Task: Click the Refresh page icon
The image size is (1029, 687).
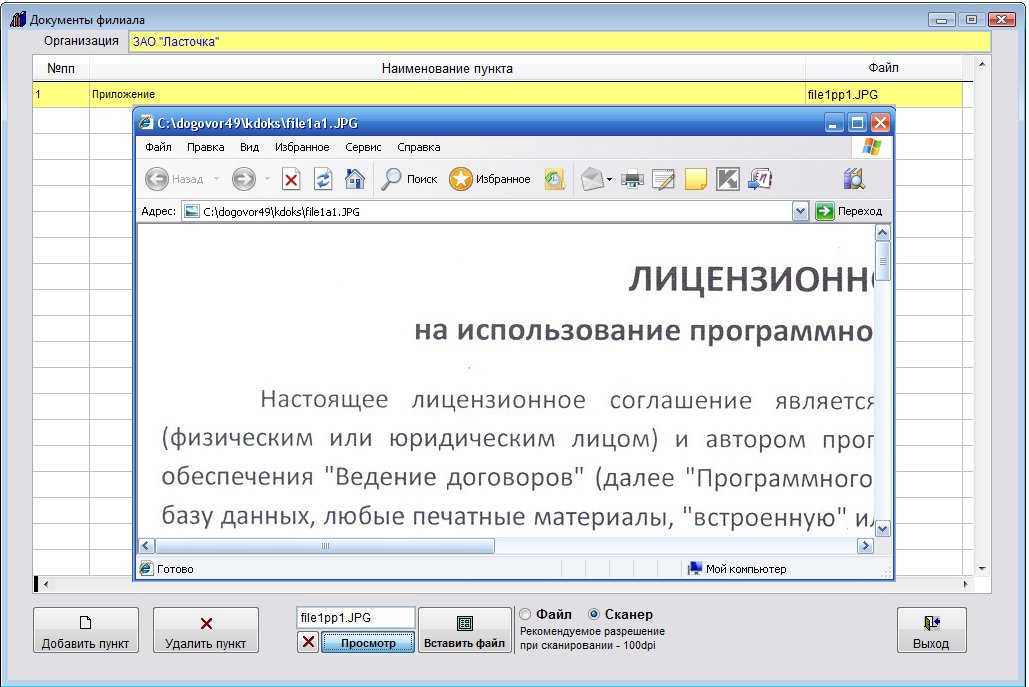Action: click(x=322, y=180)
